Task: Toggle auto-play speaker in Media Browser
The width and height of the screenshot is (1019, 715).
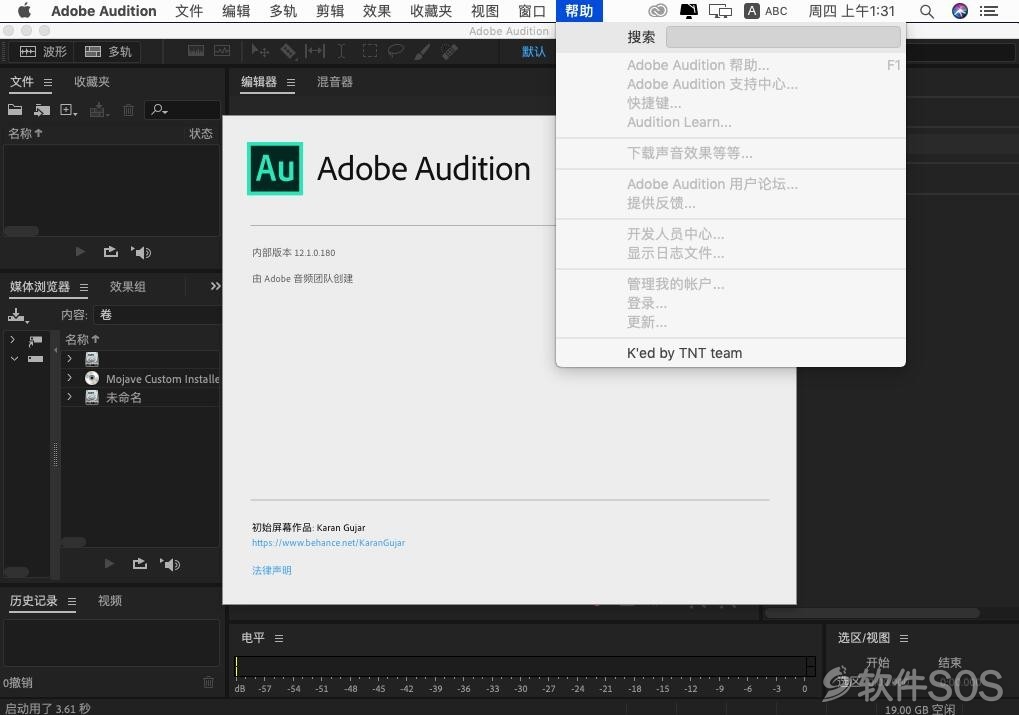Action: coord(170,564)
